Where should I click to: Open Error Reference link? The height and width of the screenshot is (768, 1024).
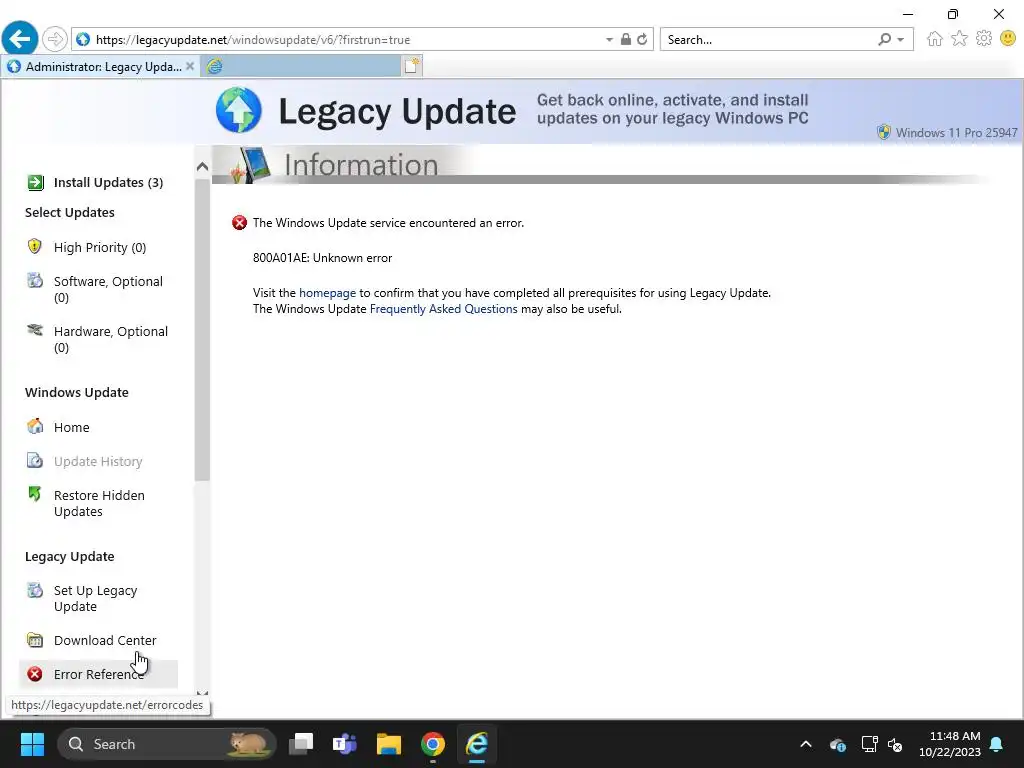99,675
